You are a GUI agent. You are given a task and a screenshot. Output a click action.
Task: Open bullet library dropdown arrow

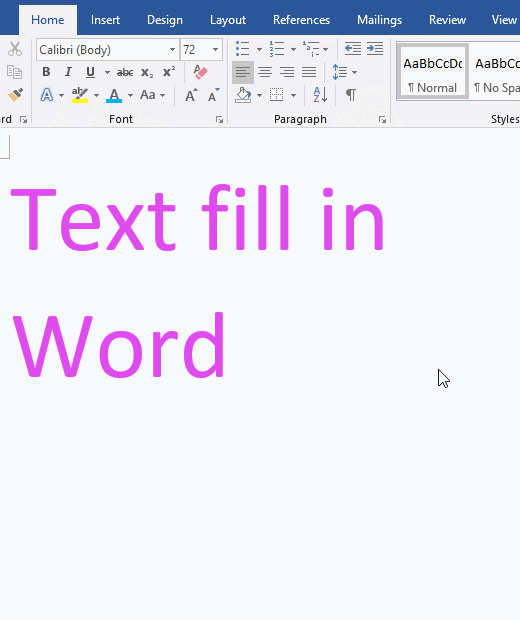pos(259,49)
